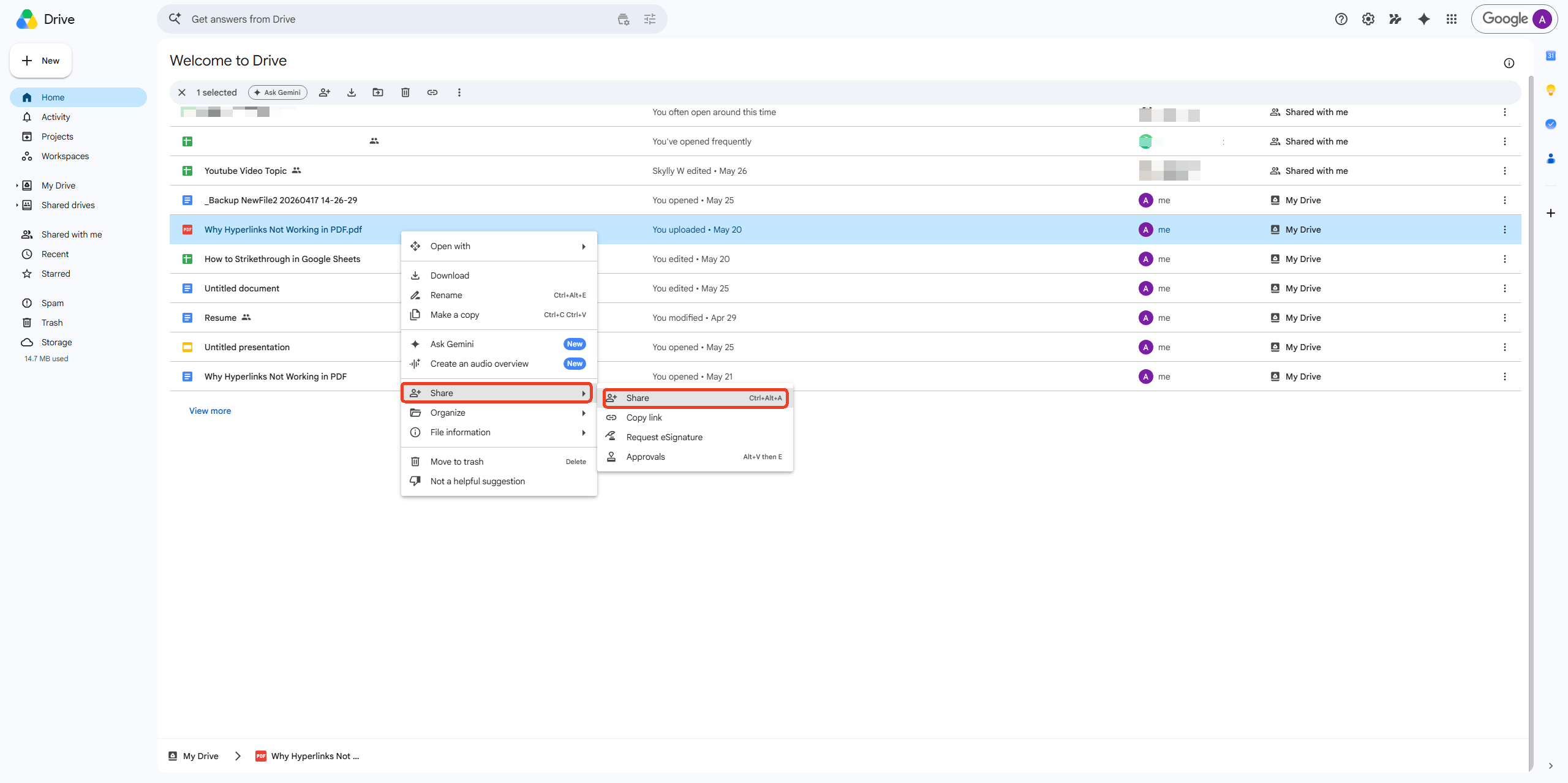
Task: Open more actions for Untitled presentation row
Action: [x=1504, y=347]
